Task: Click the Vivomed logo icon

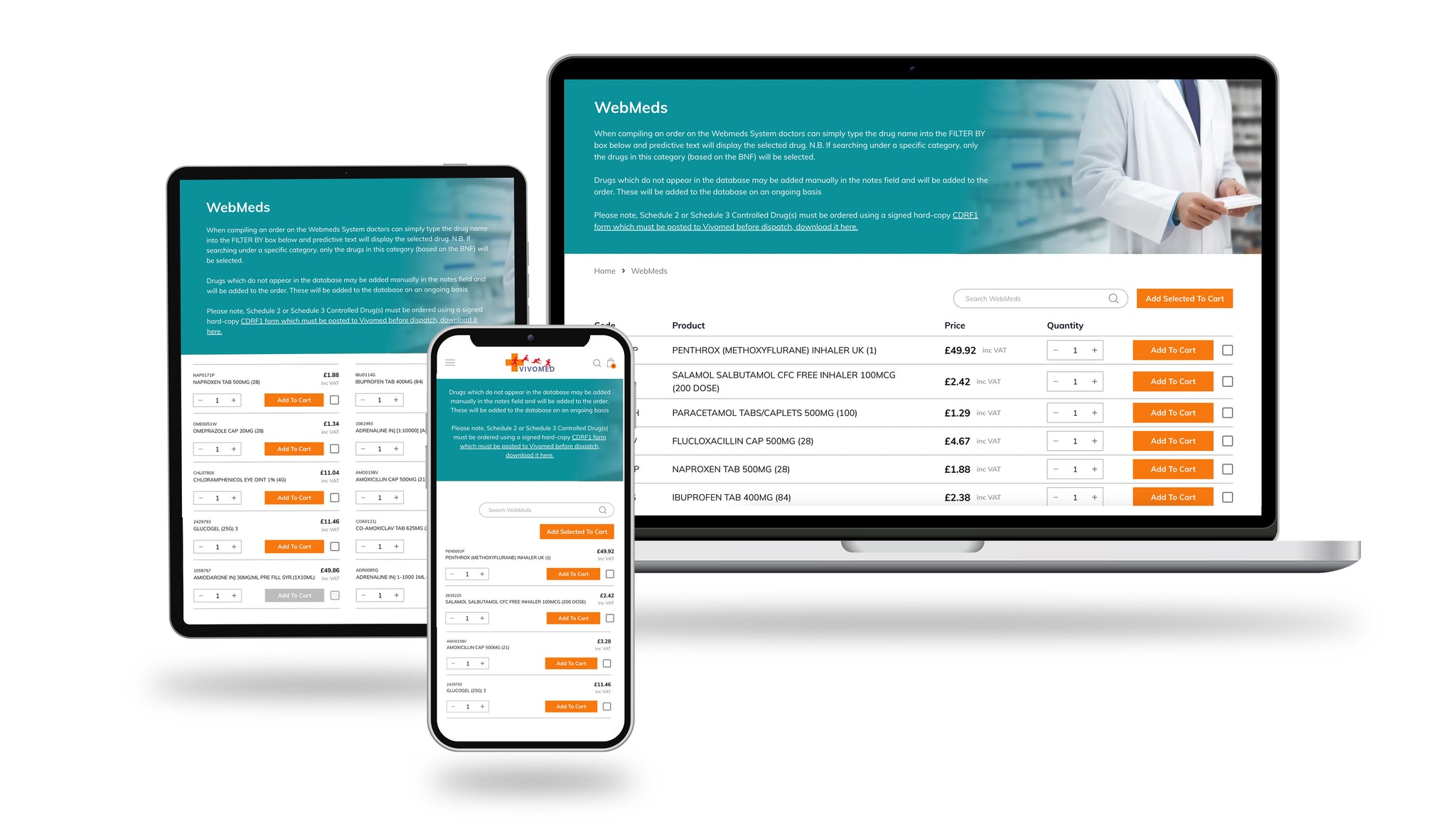Action: click(x=528, y=363)
